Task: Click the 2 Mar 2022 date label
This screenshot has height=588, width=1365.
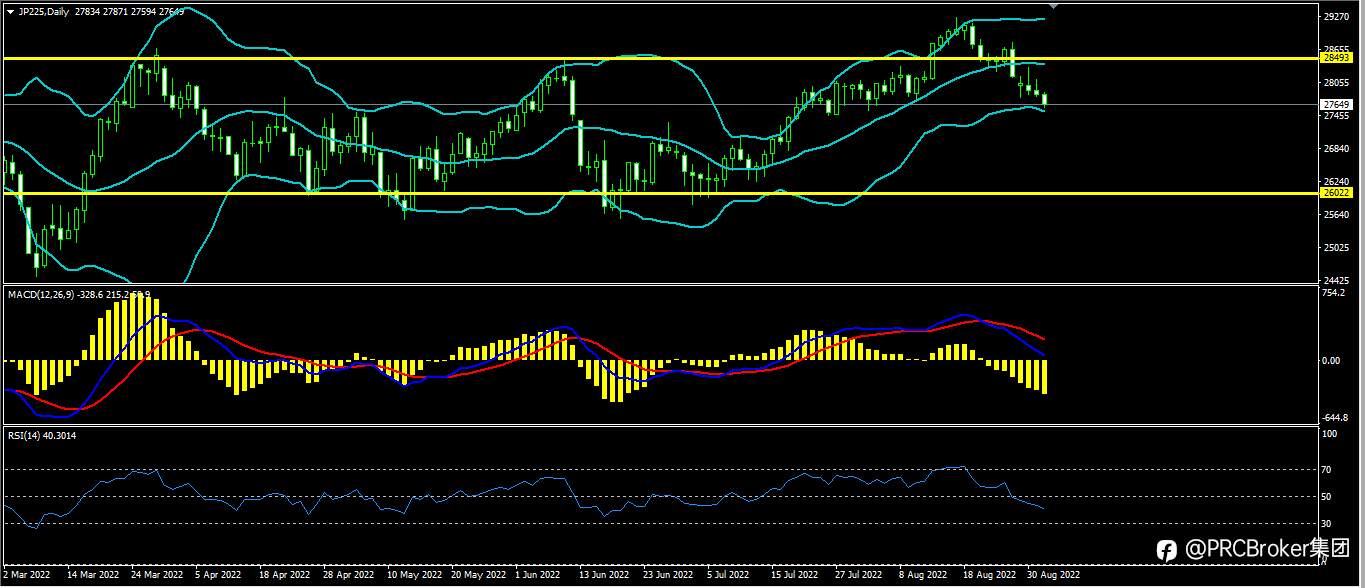Action: click(27, 575)
